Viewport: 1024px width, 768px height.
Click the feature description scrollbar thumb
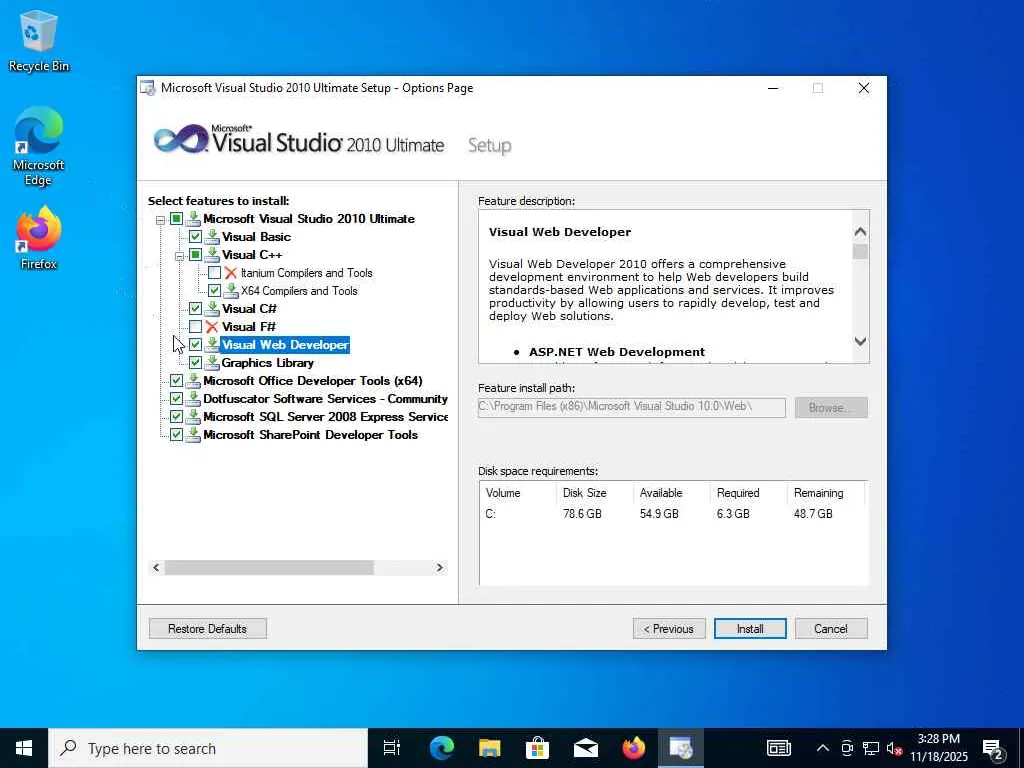860,252
